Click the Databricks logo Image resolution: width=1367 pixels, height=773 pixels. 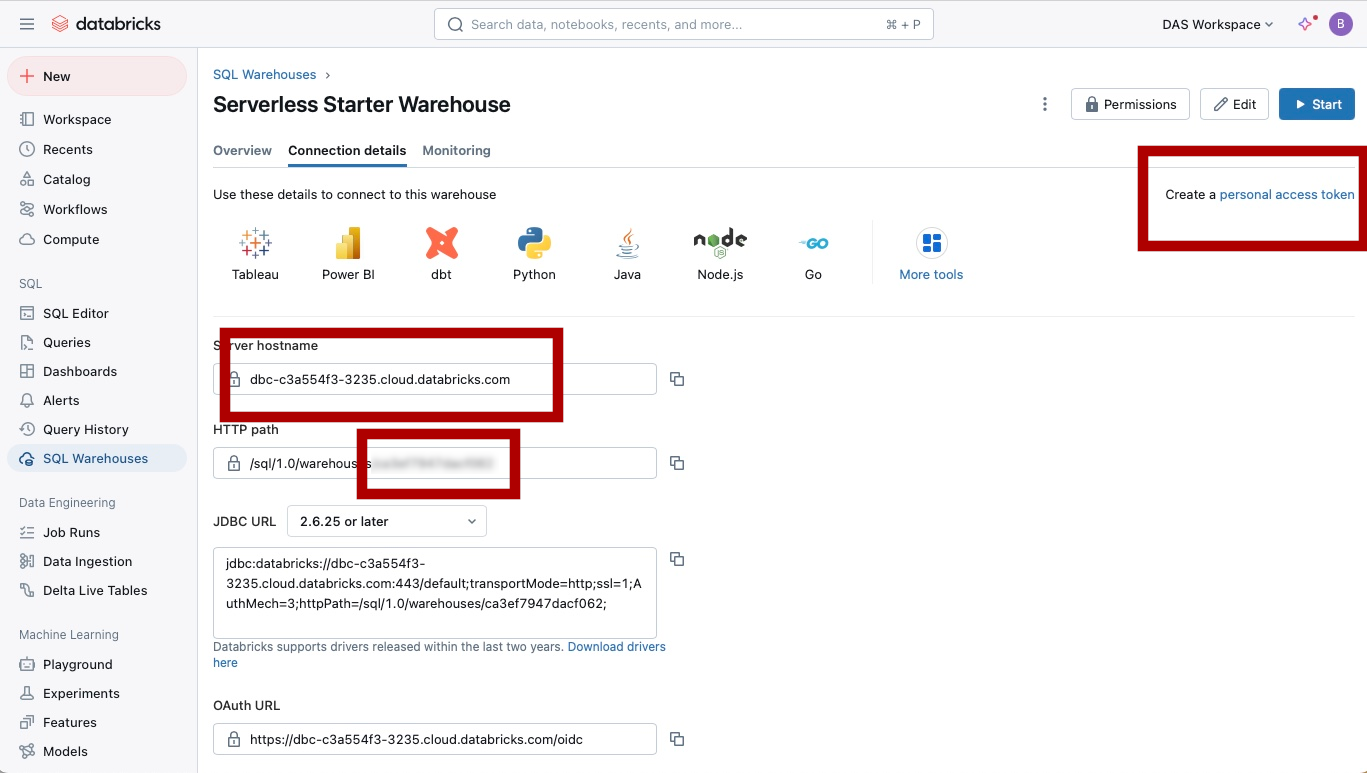click(106, 24)
